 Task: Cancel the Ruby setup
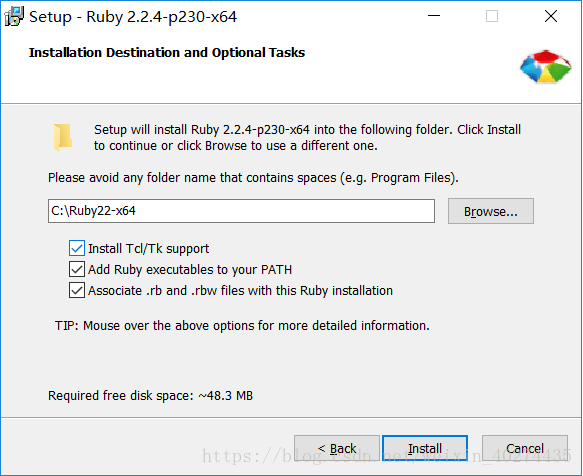(525, 448)
